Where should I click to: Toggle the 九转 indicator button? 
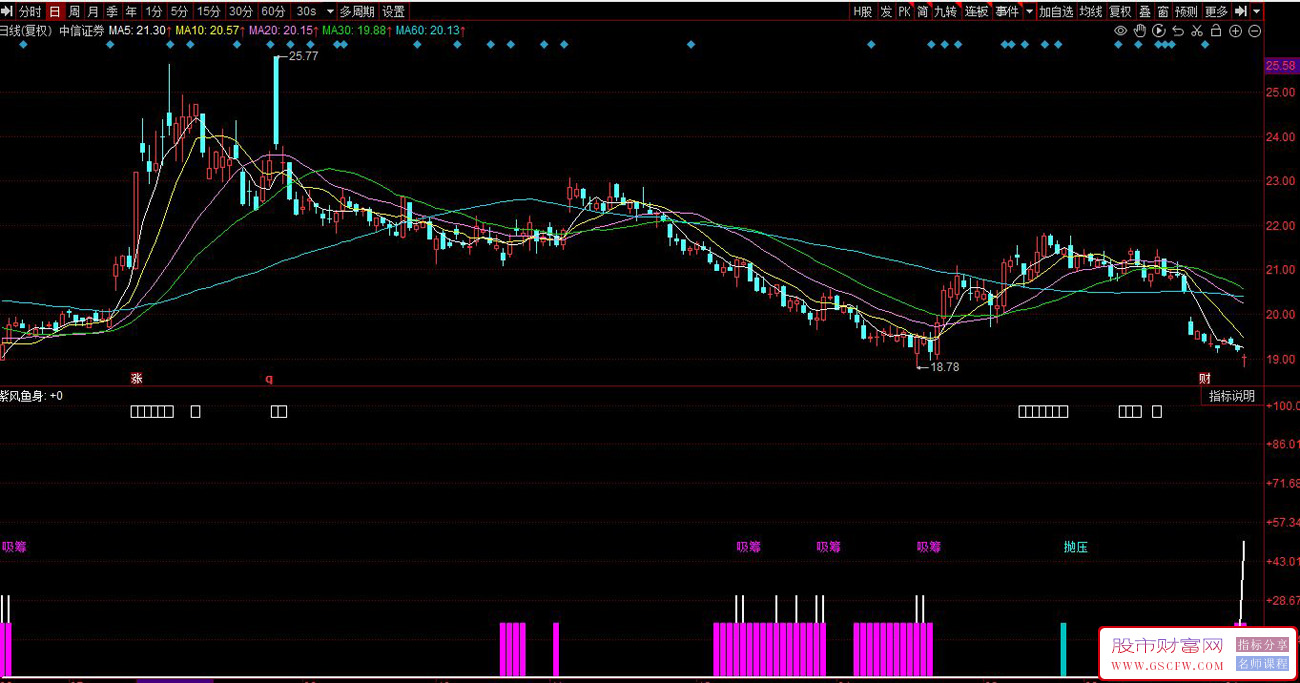[x=946, y=11]
